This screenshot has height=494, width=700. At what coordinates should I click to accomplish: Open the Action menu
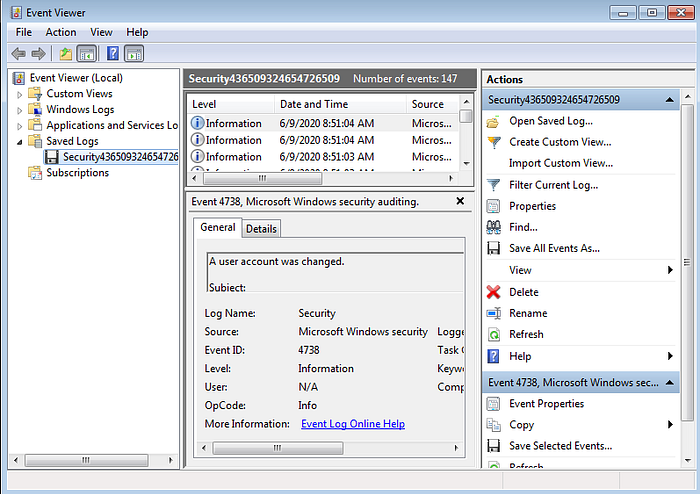click(x=61, y=32)
